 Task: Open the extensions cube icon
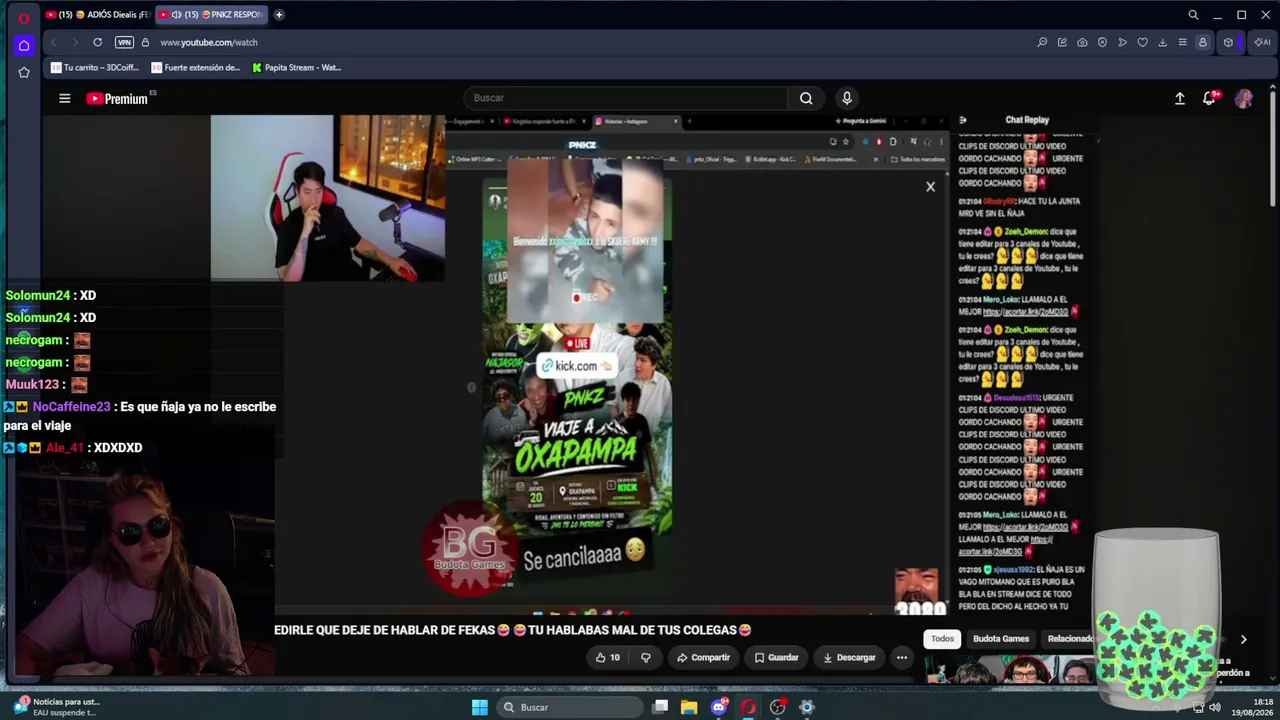coord(1228,42)
